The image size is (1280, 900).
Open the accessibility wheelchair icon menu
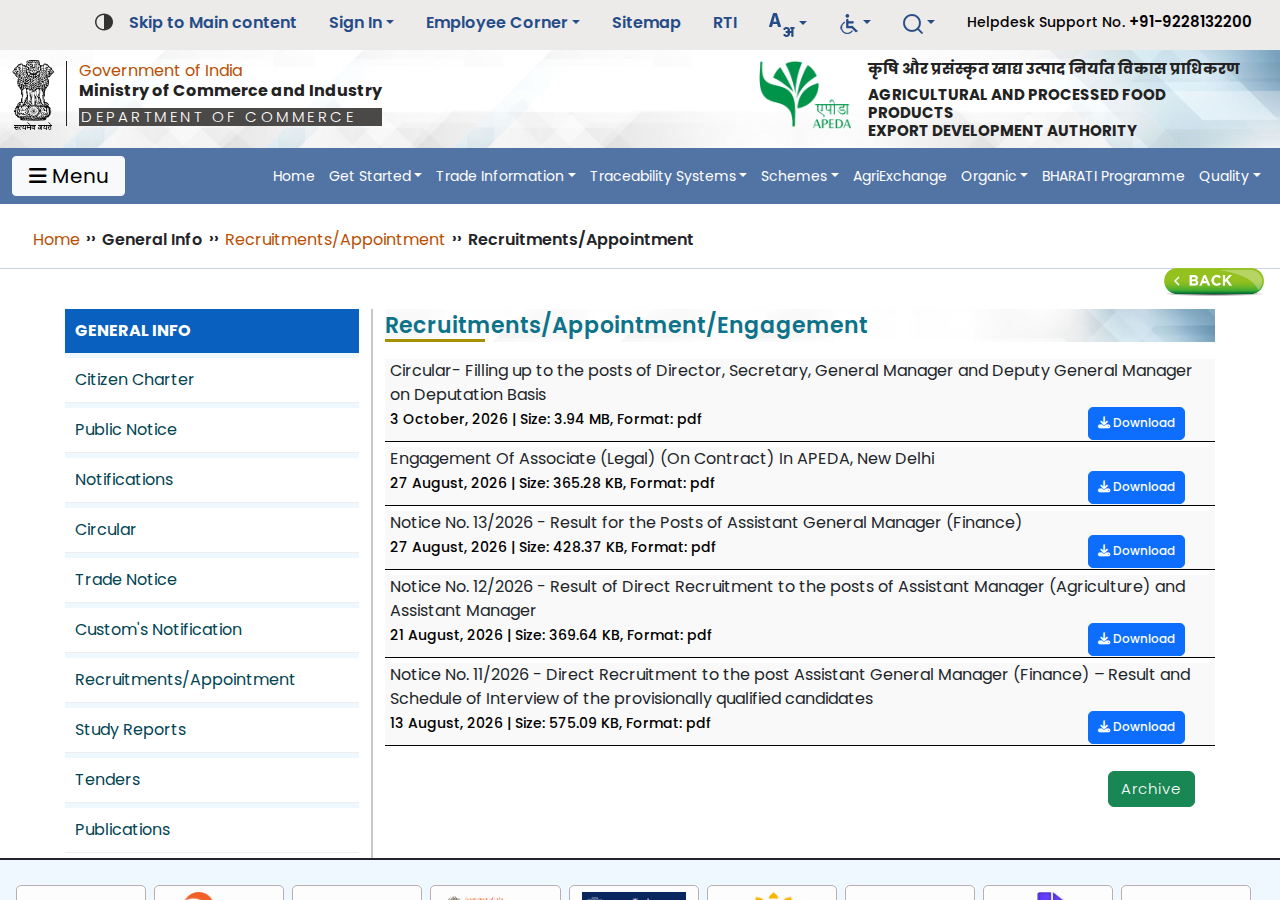pos(854,23)
